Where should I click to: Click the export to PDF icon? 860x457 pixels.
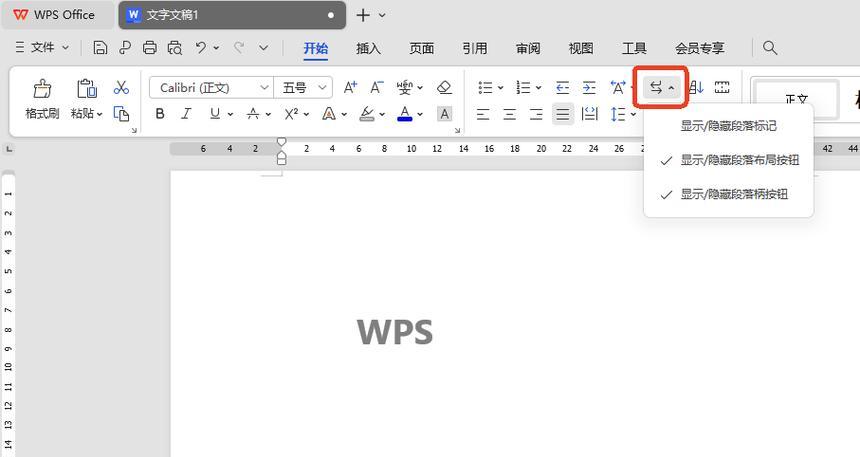point(125,48)
